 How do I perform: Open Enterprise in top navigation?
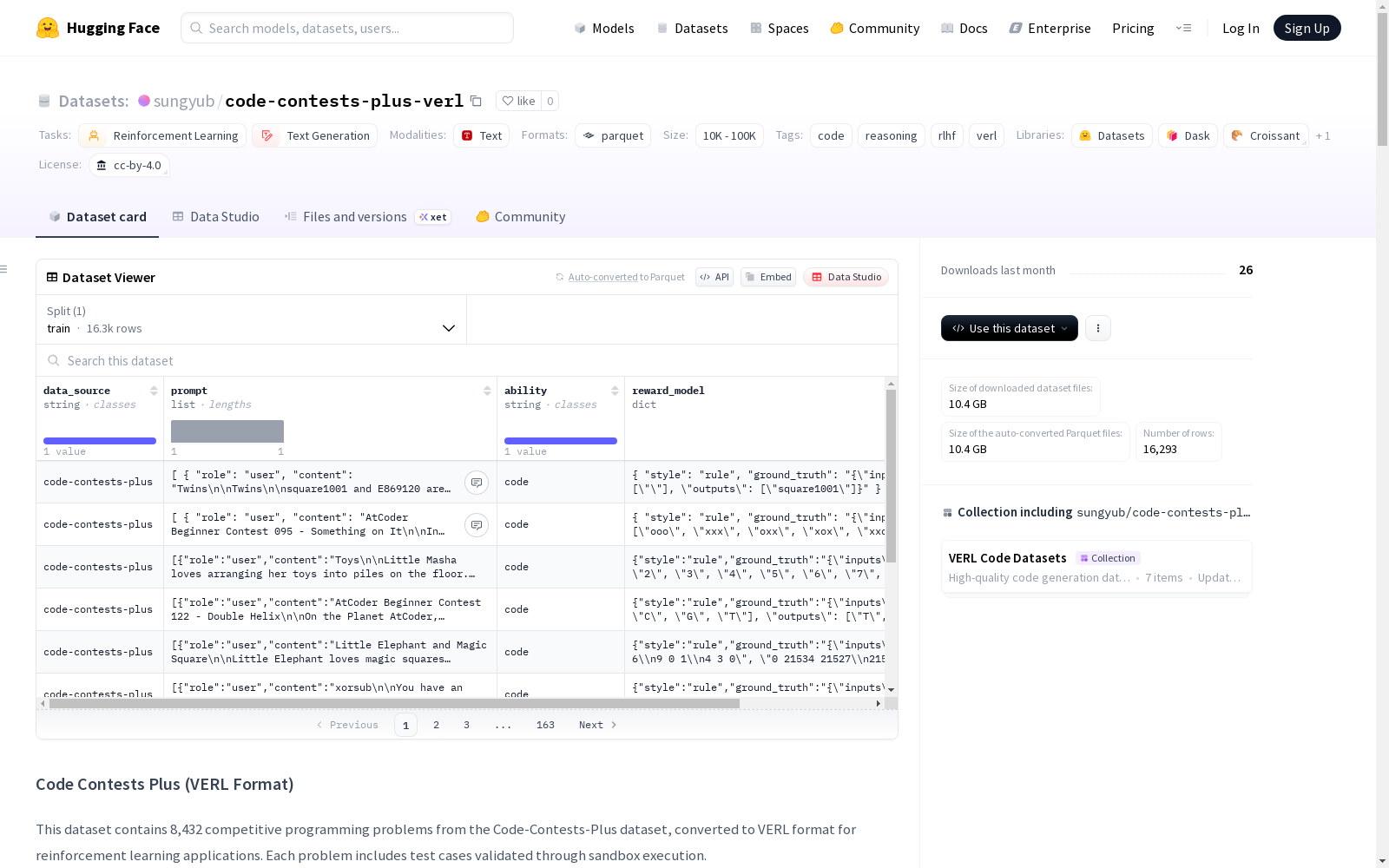coord(1050,28)
